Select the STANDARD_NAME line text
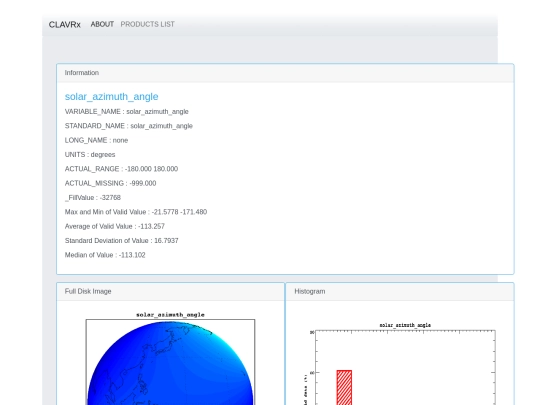Screen dimensions: 540x405 pos(128,126)
